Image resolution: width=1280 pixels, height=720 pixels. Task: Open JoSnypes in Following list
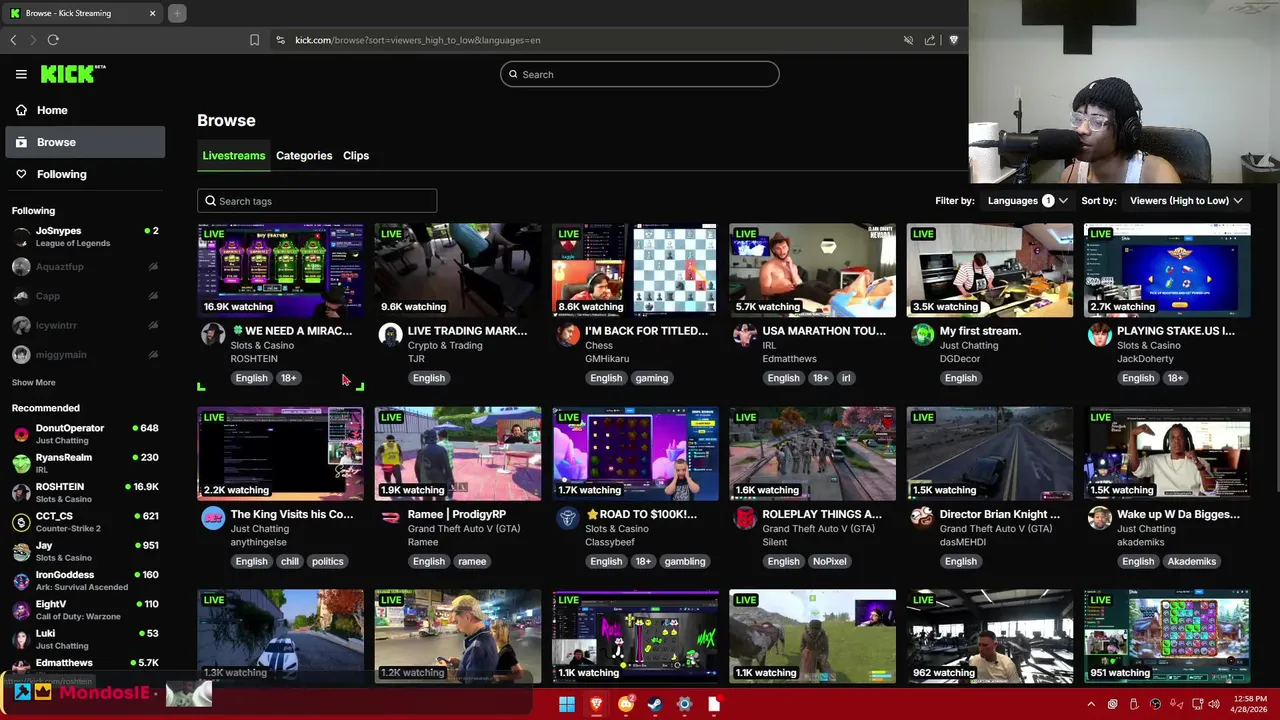(85, 237)
